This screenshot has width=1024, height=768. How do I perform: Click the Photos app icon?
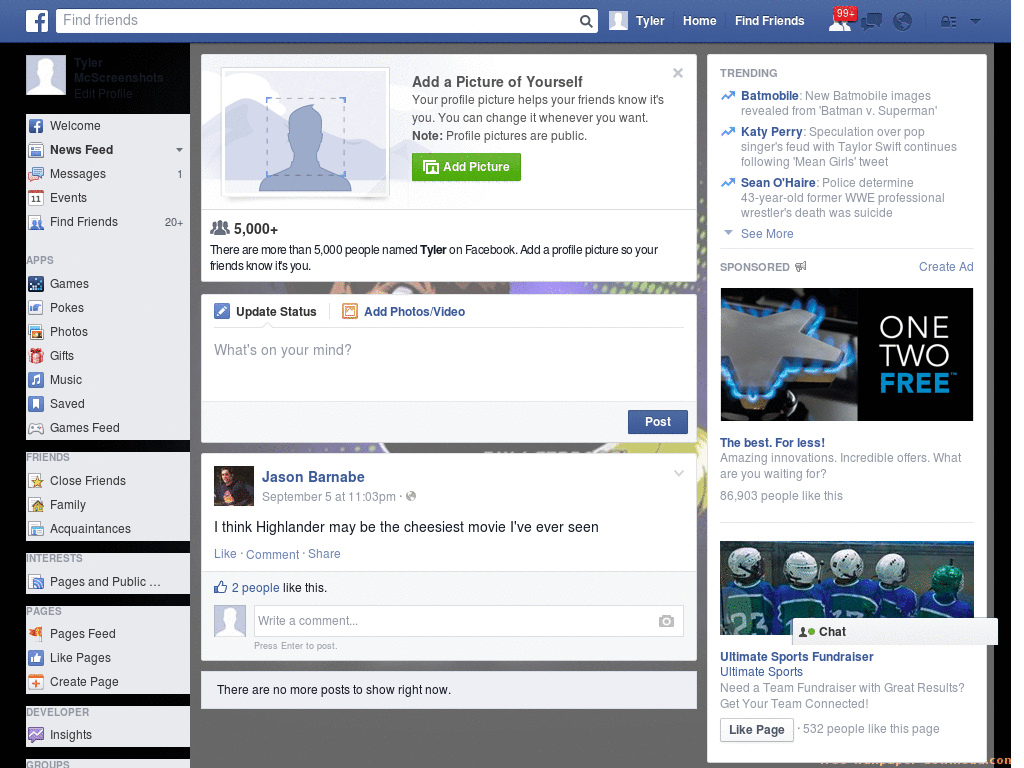[x=36, y=332]
